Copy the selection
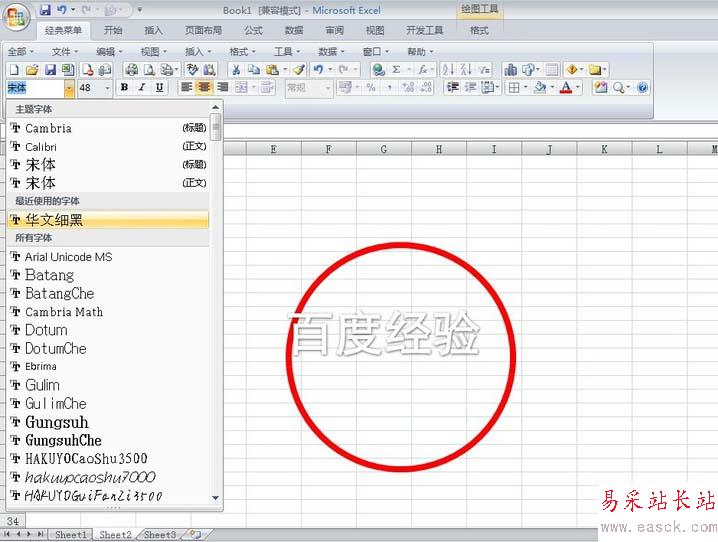Image resolution: width=718 pixels, height=542 pixels. 254,70
